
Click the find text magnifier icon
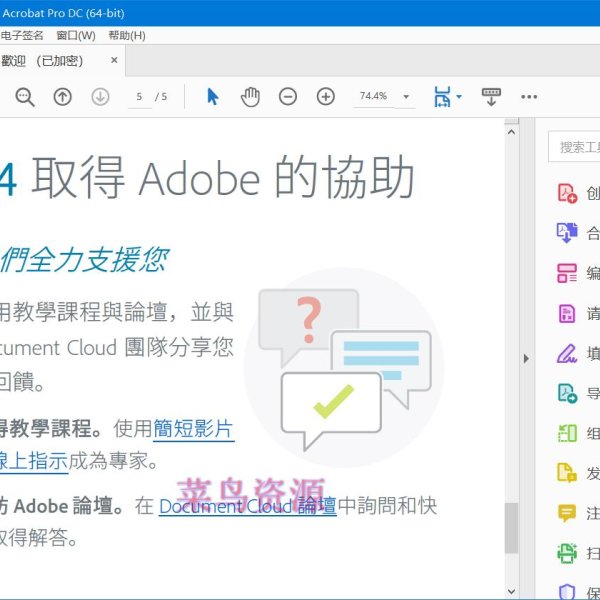[25, 97]
